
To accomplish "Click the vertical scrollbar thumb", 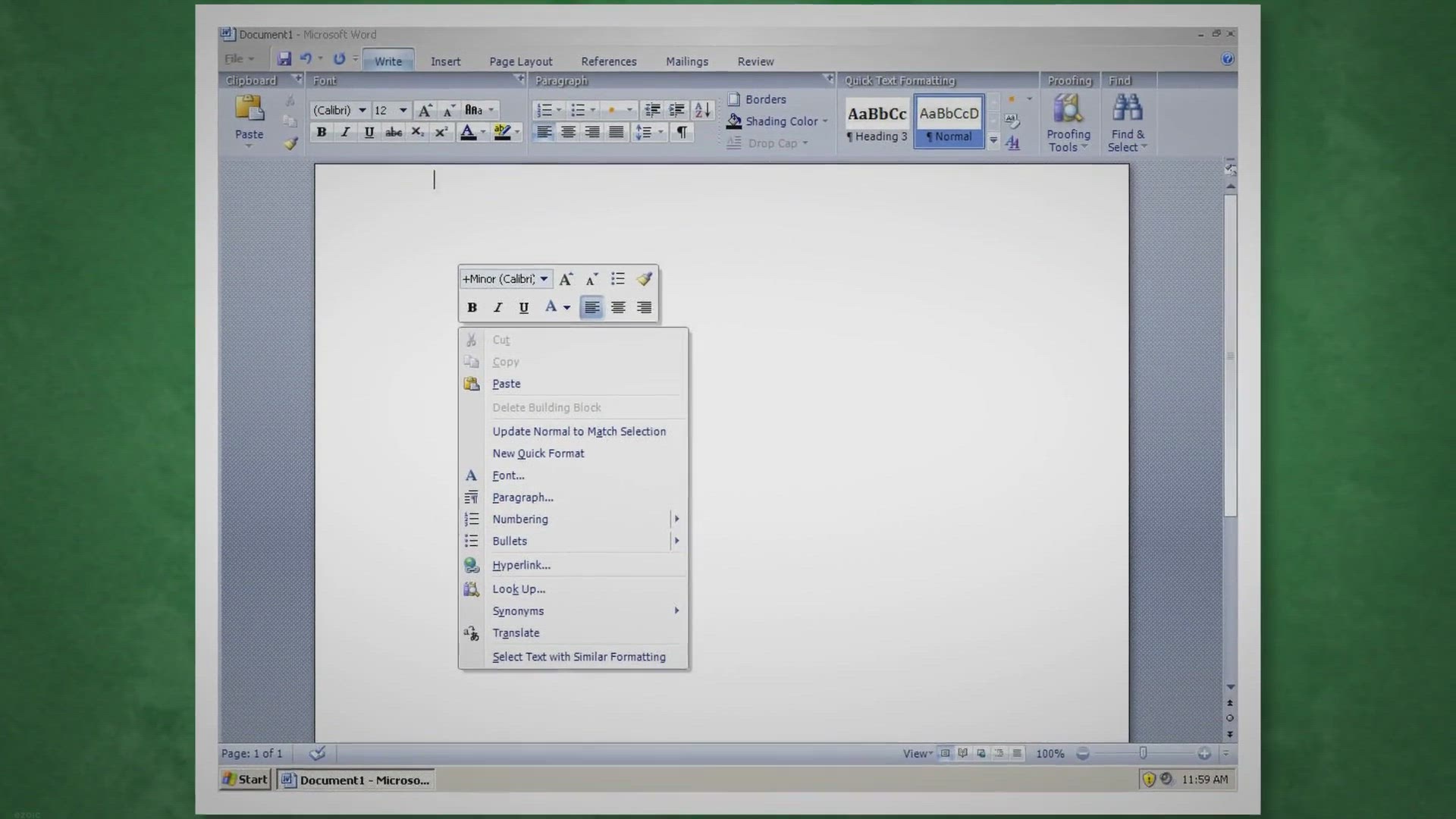I will point(1230,356).
